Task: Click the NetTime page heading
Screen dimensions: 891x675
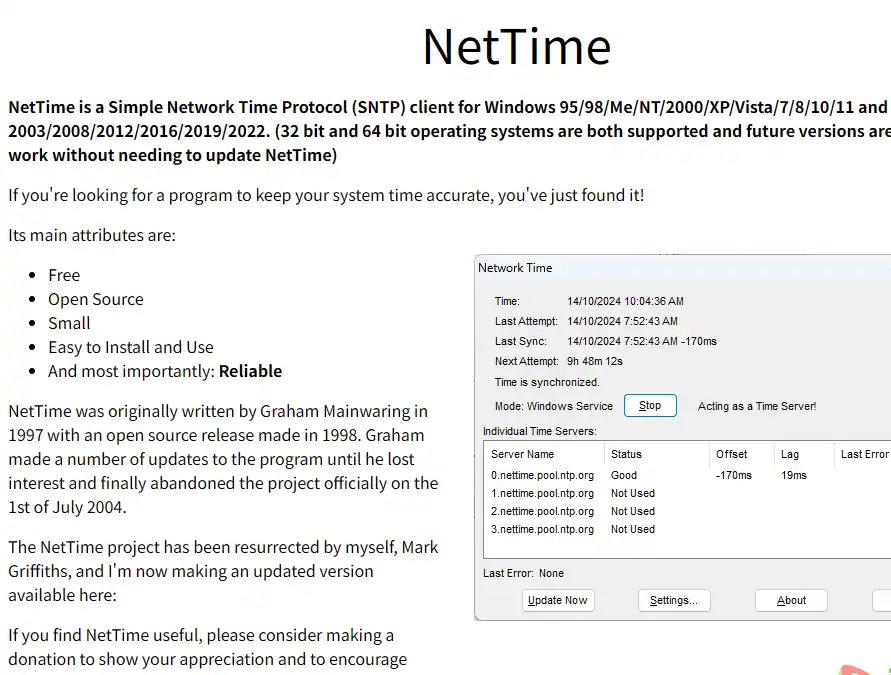Action: (517, 47)
